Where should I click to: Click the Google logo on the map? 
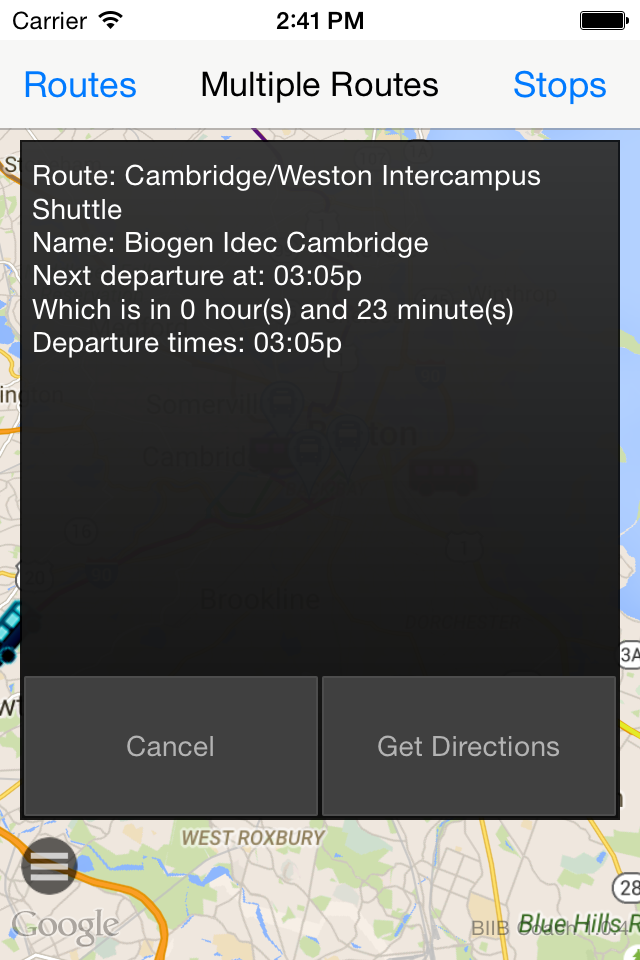click(64, 925)
